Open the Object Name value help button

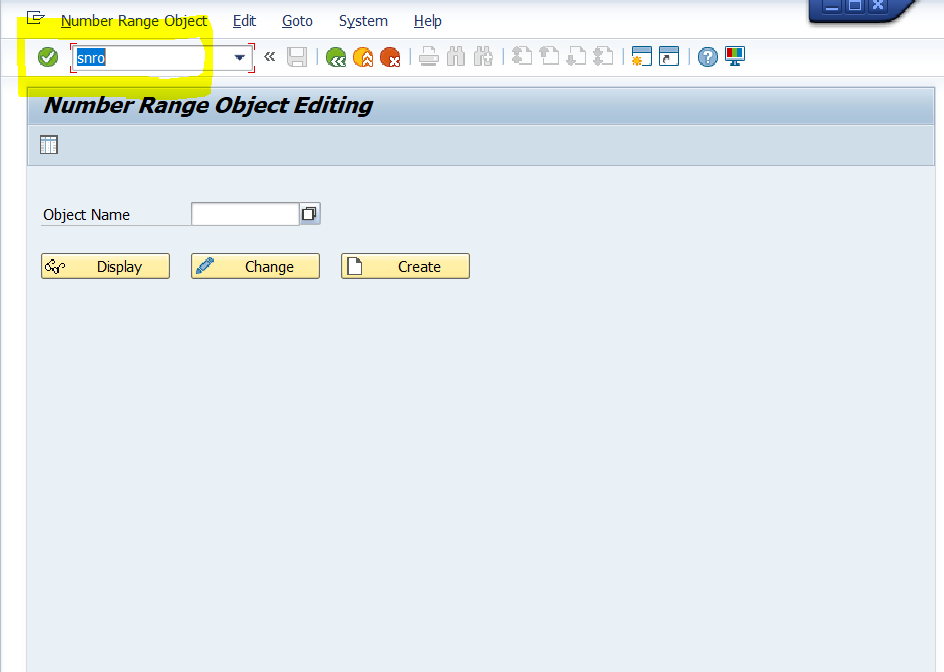pos(309,214)
